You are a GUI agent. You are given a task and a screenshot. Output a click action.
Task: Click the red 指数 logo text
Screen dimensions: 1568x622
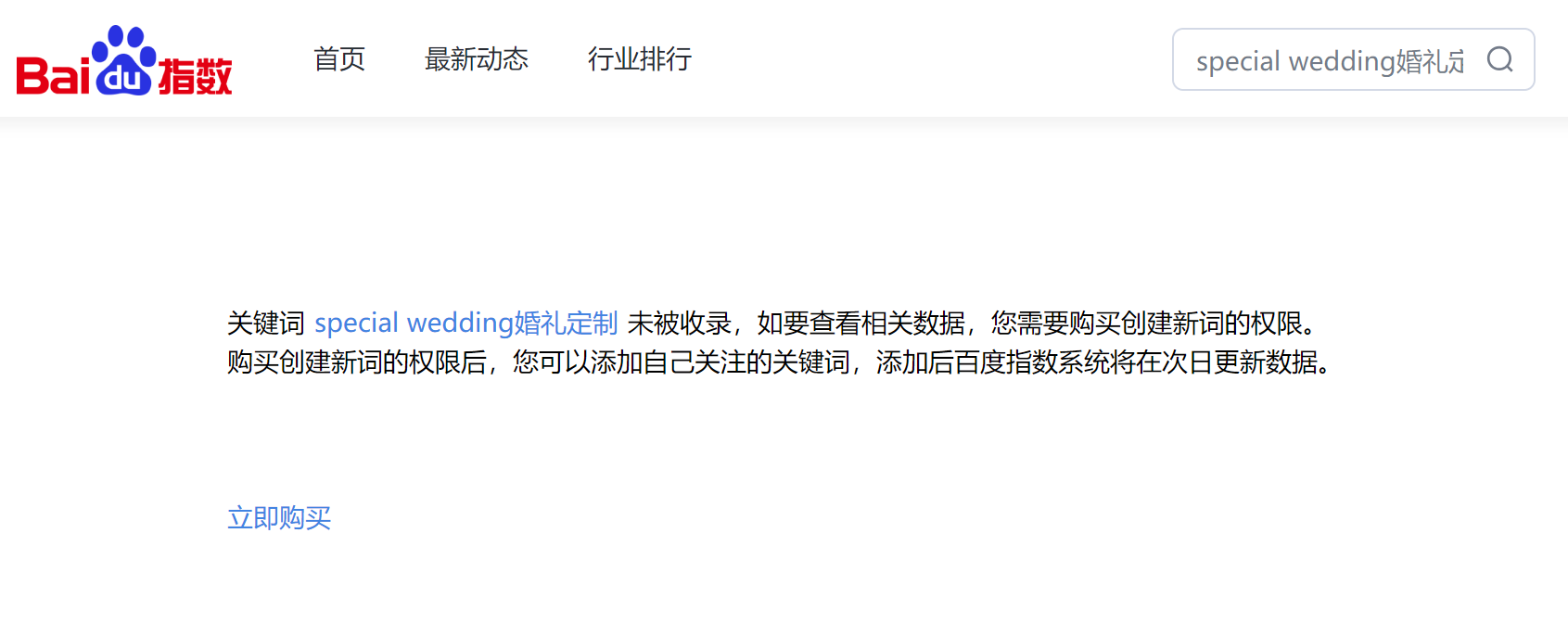tap(195, 76)
